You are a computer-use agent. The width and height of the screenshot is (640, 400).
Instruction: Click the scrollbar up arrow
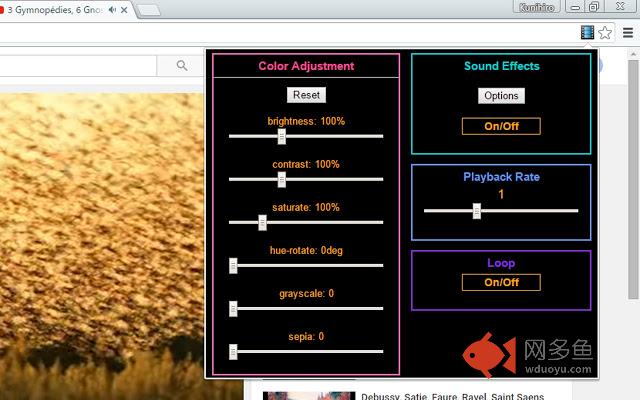tap(633, 53)
